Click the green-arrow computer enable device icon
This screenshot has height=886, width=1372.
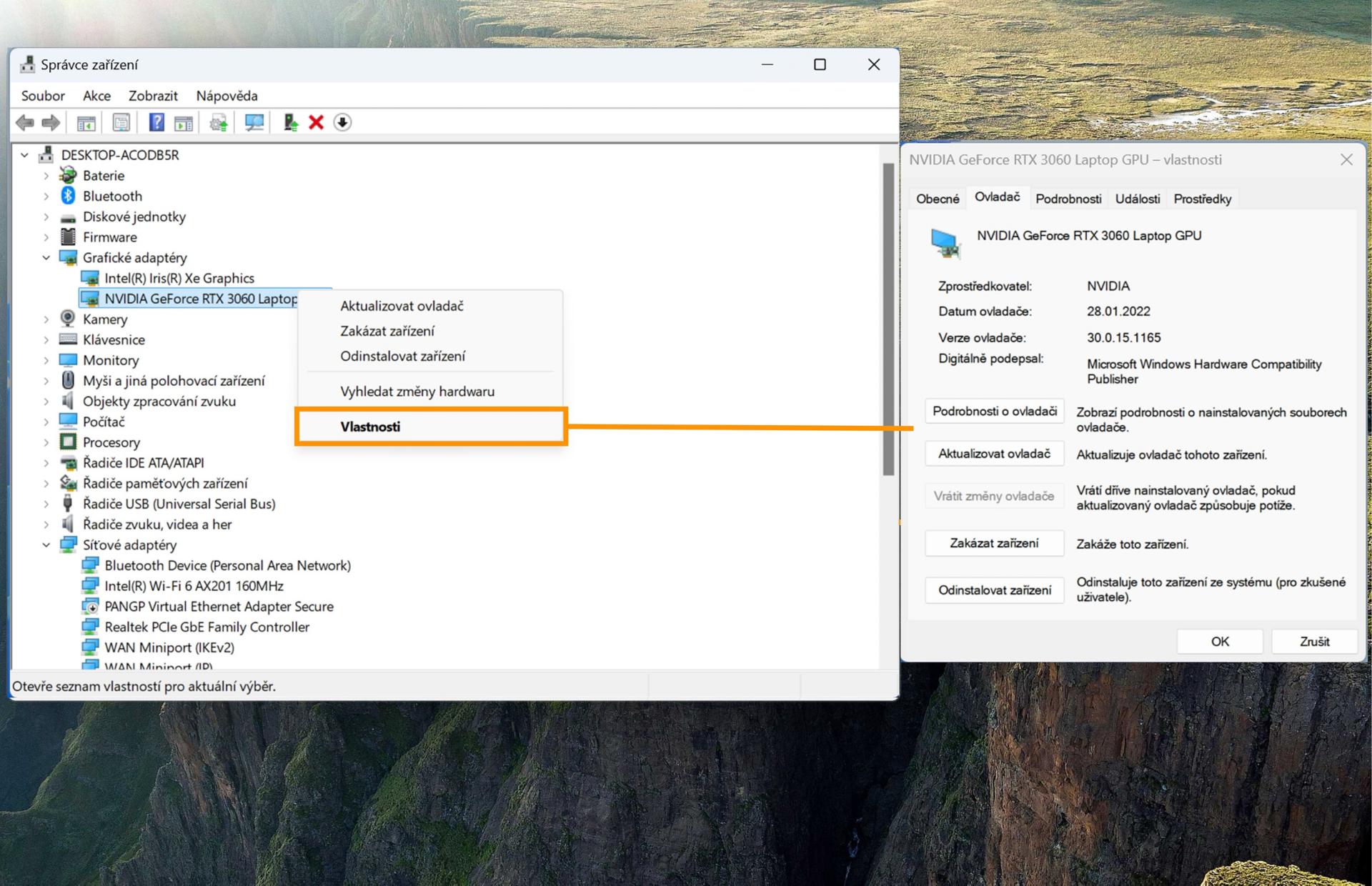pyautogui.click(x=290, y=123)
